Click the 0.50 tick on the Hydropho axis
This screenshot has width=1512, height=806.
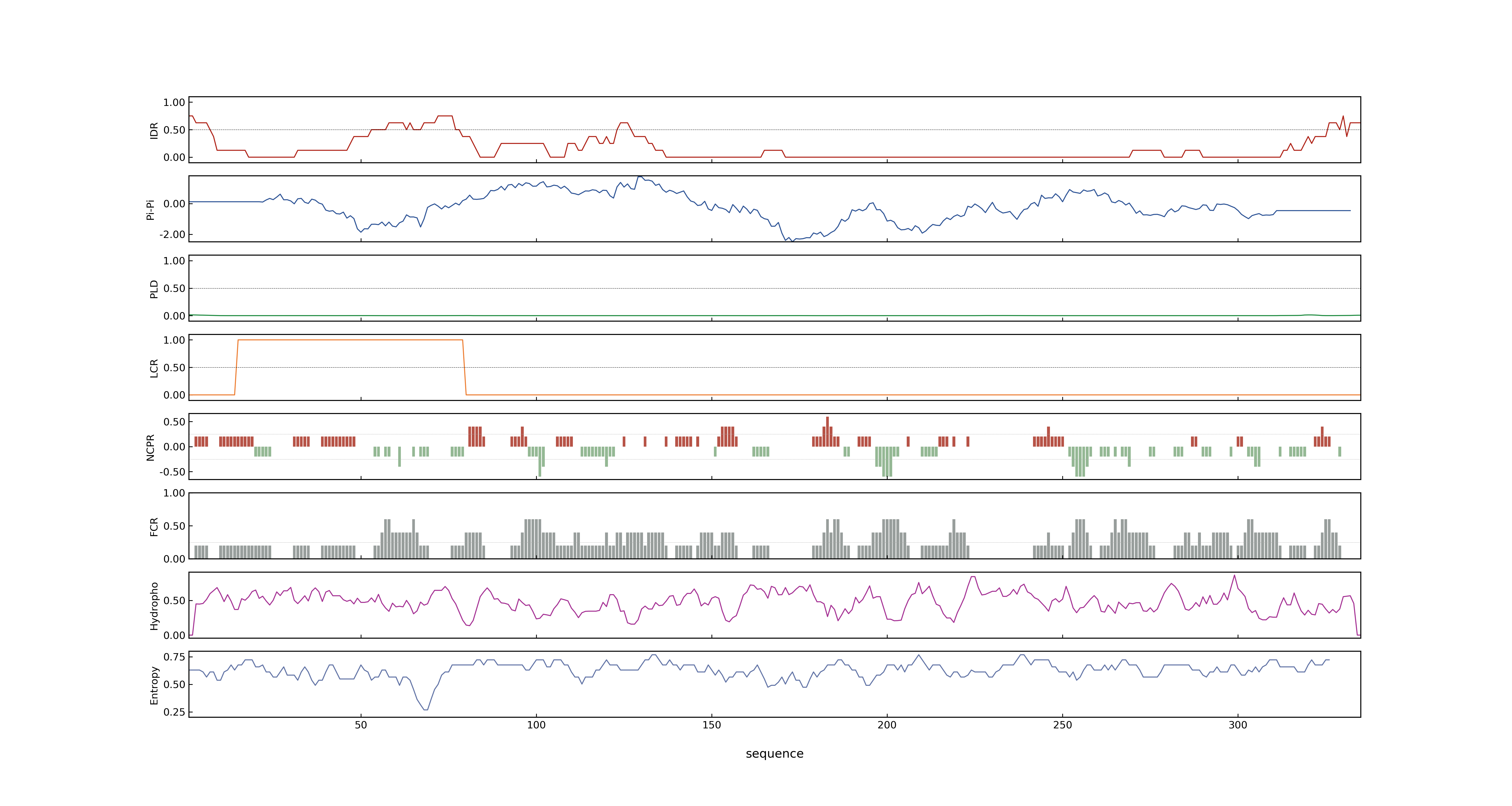click(x=174, y=601)
